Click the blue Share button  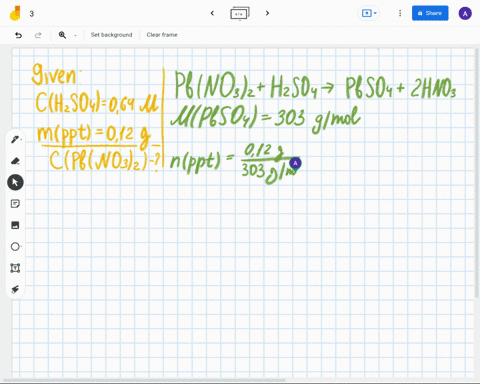(x=430, y=13)
